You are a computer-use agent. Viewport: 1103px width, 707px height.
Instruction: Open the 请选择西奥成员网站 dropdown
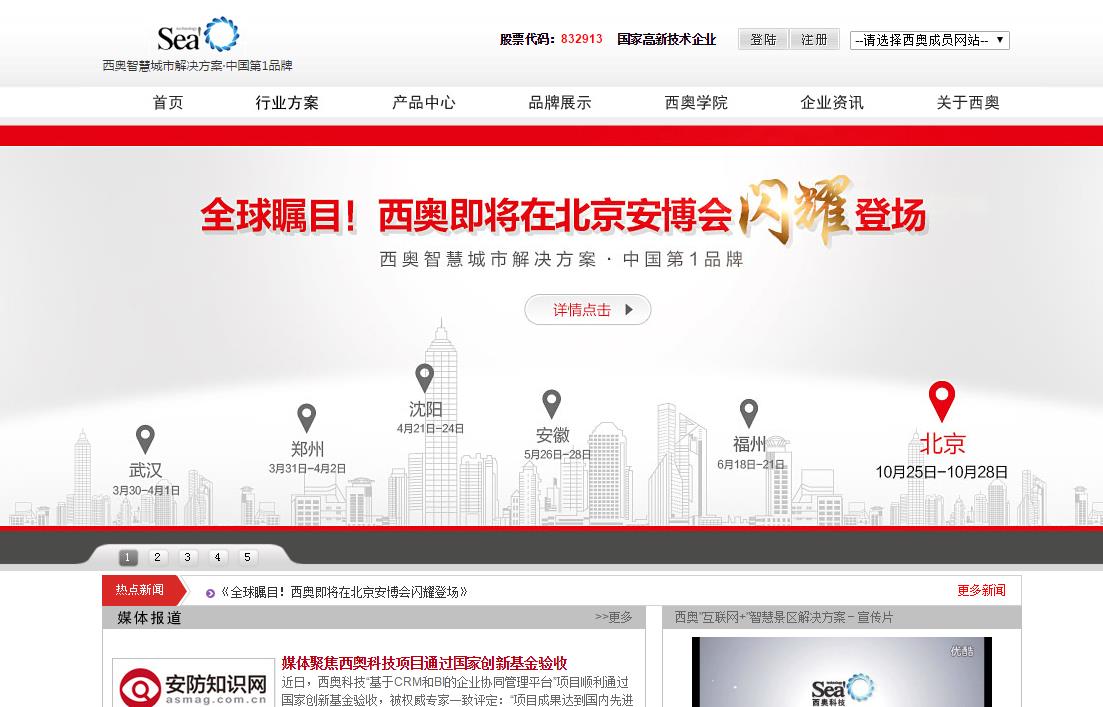click(x=929, y=40)
